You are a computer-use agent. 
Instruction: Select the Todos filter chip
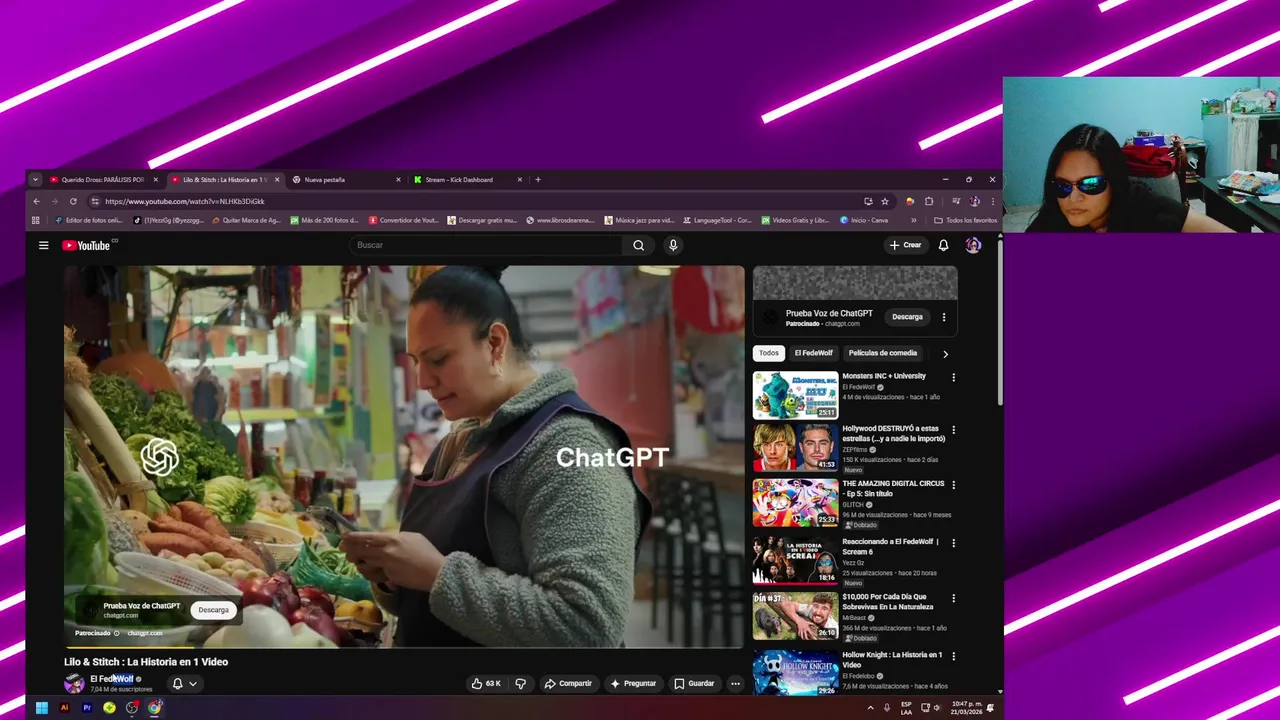(x=768, y=353)
